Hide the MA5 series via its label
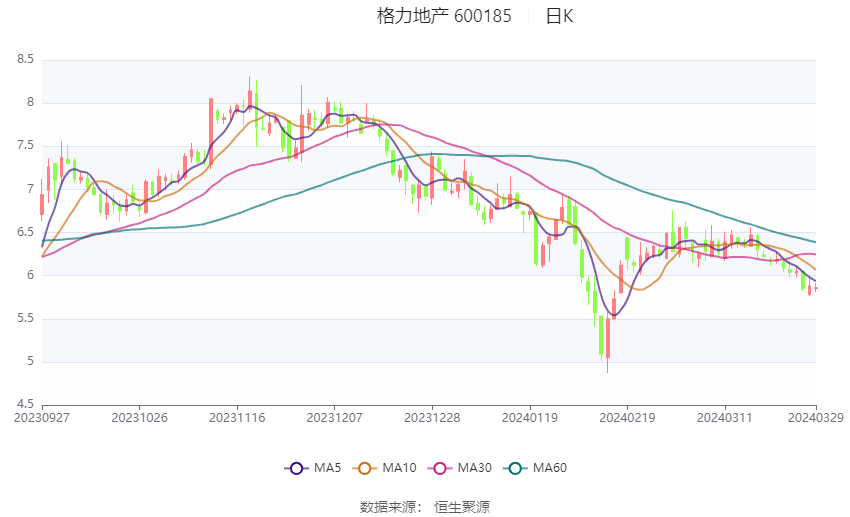 pyautogui.click(x=327, y=468)
